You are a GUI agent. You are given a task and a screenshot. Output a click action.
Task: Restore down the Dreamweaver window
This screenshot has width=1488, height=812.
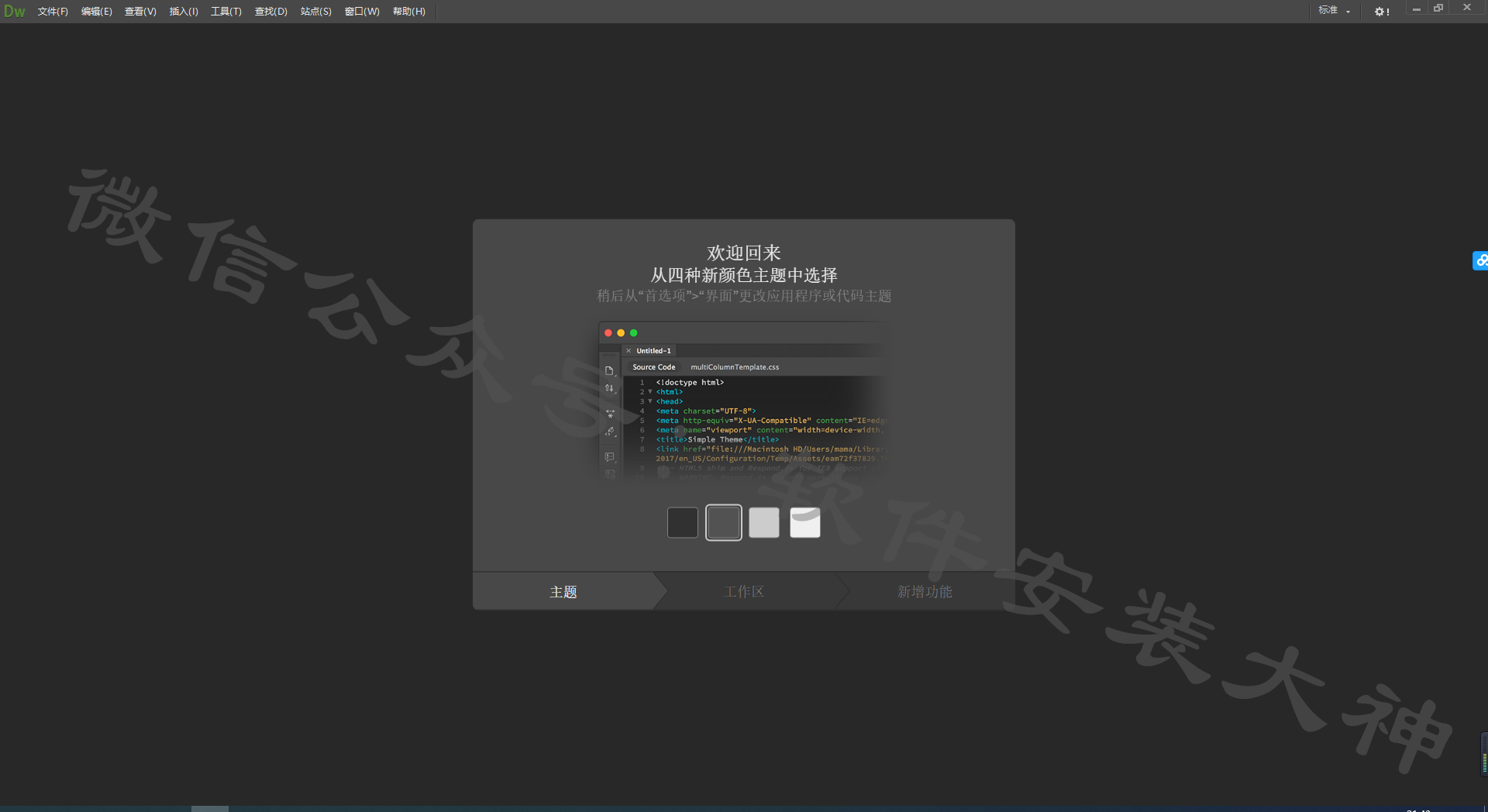tap(1438, 9)
